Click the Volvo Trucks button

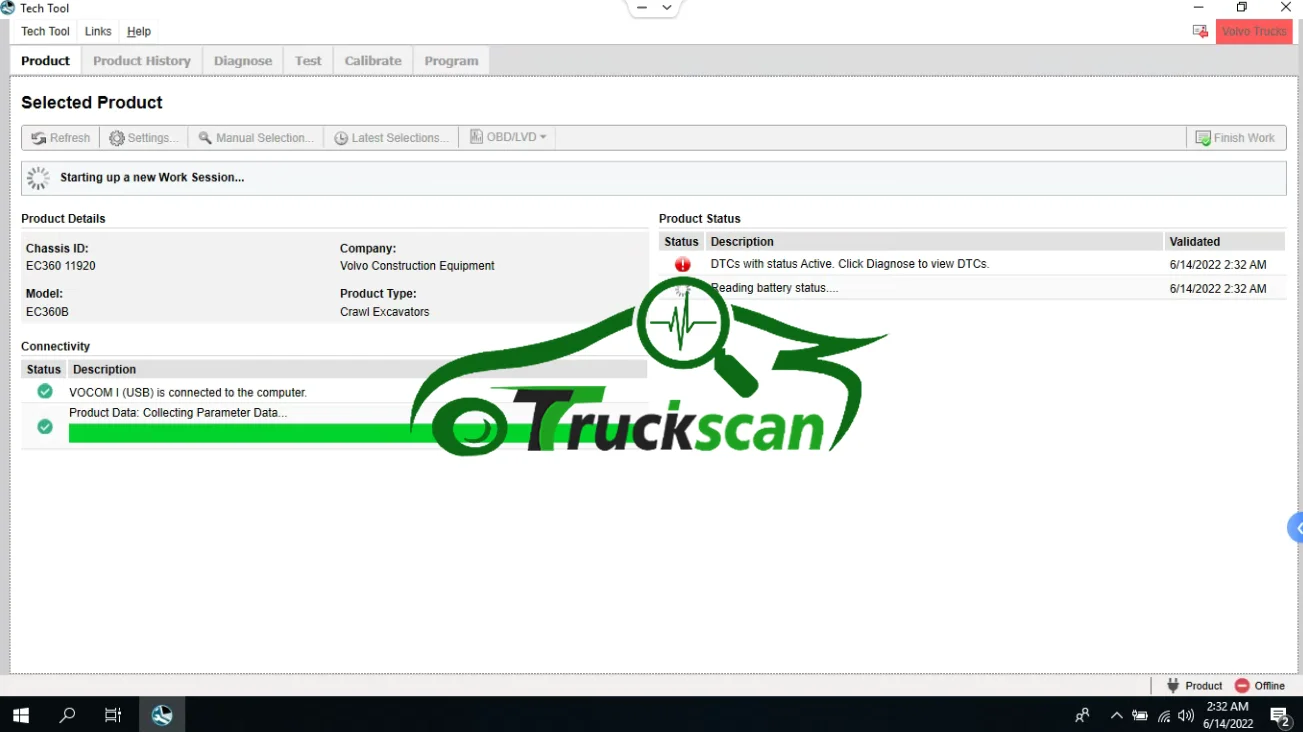1254,32
